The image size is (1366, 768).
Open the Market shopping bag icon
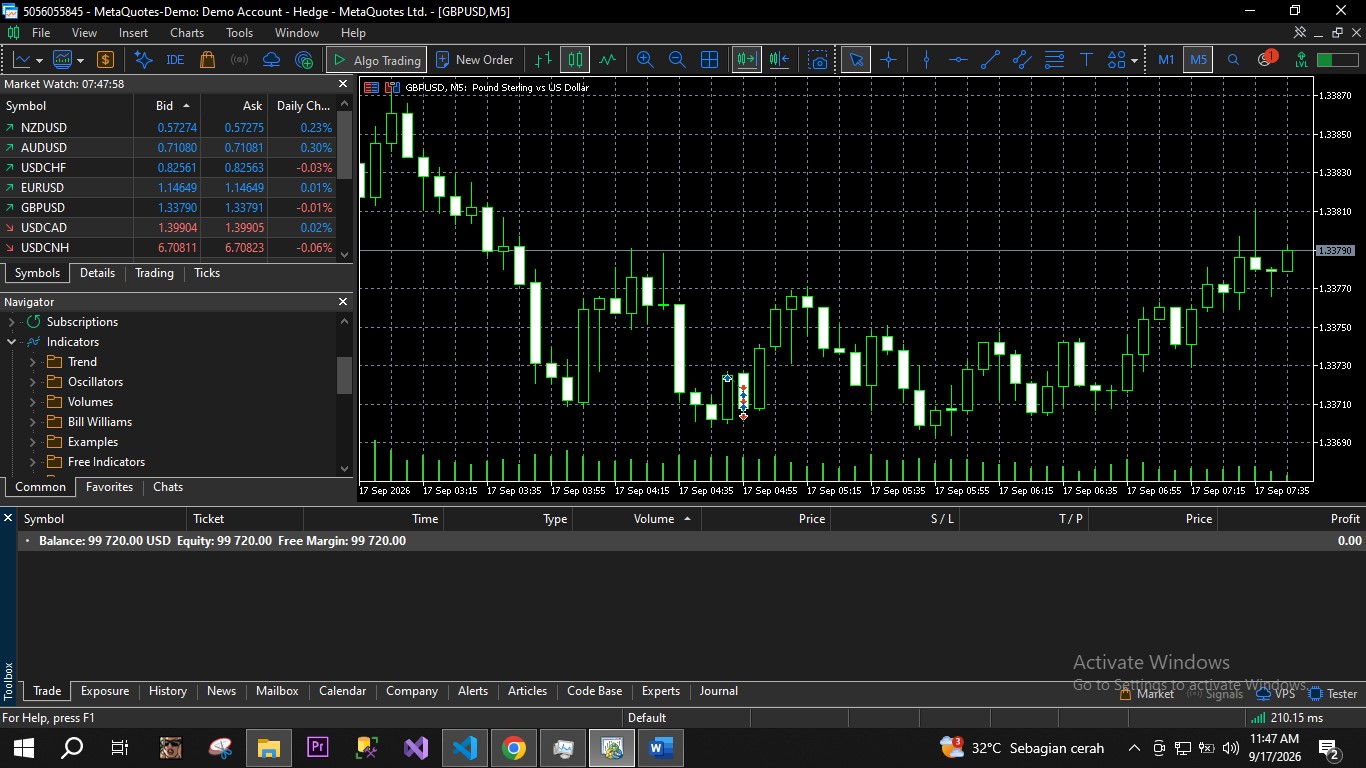207,60
